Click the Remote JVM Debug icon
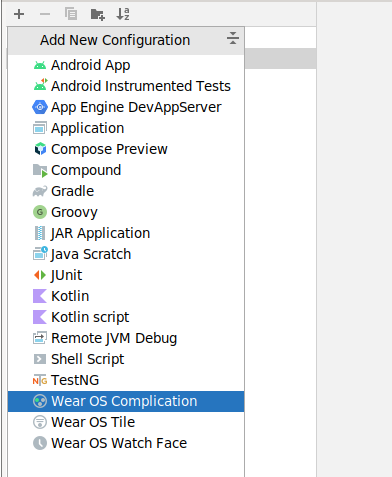Screen dimensions: 392x477 click(40, 338)
